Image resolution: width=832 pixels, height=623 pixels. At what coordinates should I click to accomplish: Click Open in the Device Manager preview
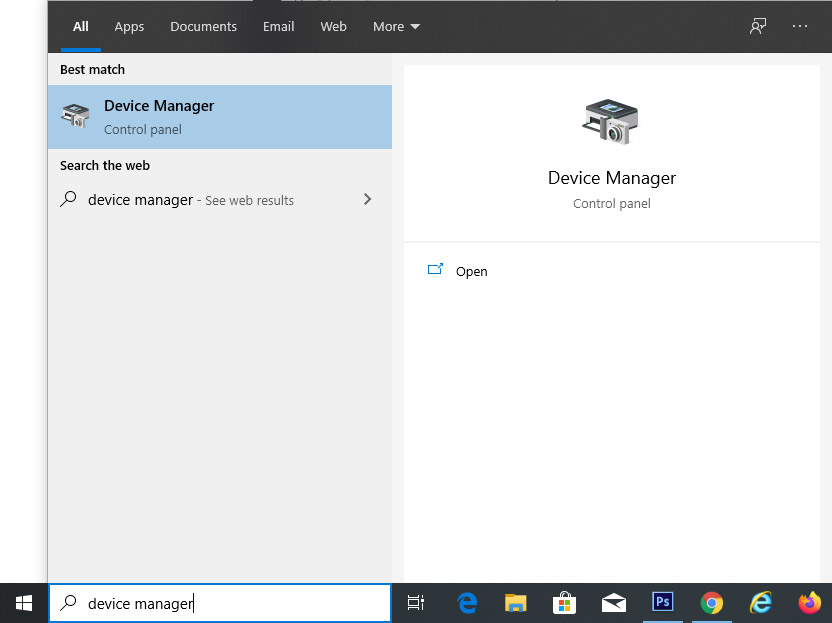click(471, 271)
